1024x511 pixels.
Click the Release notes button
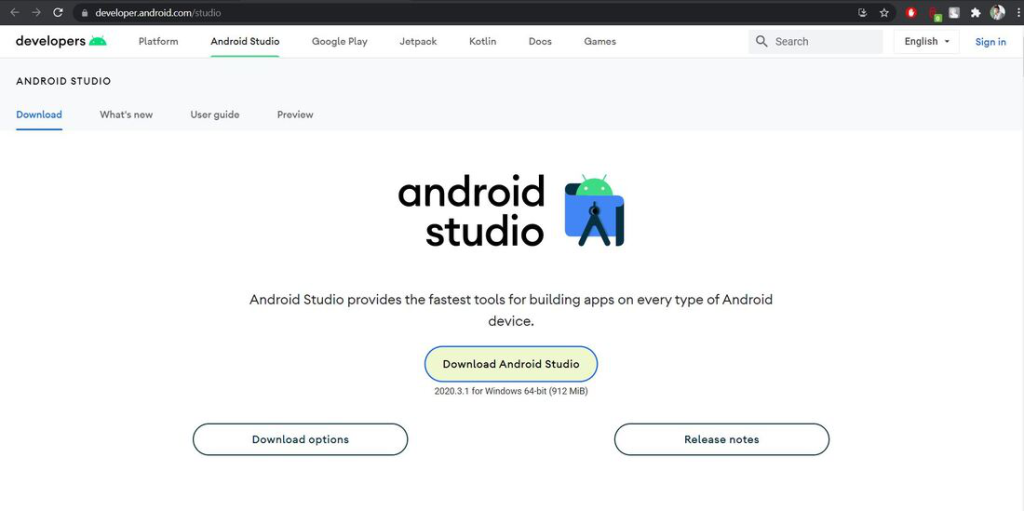pyautogui.click(x=721, y=439)
